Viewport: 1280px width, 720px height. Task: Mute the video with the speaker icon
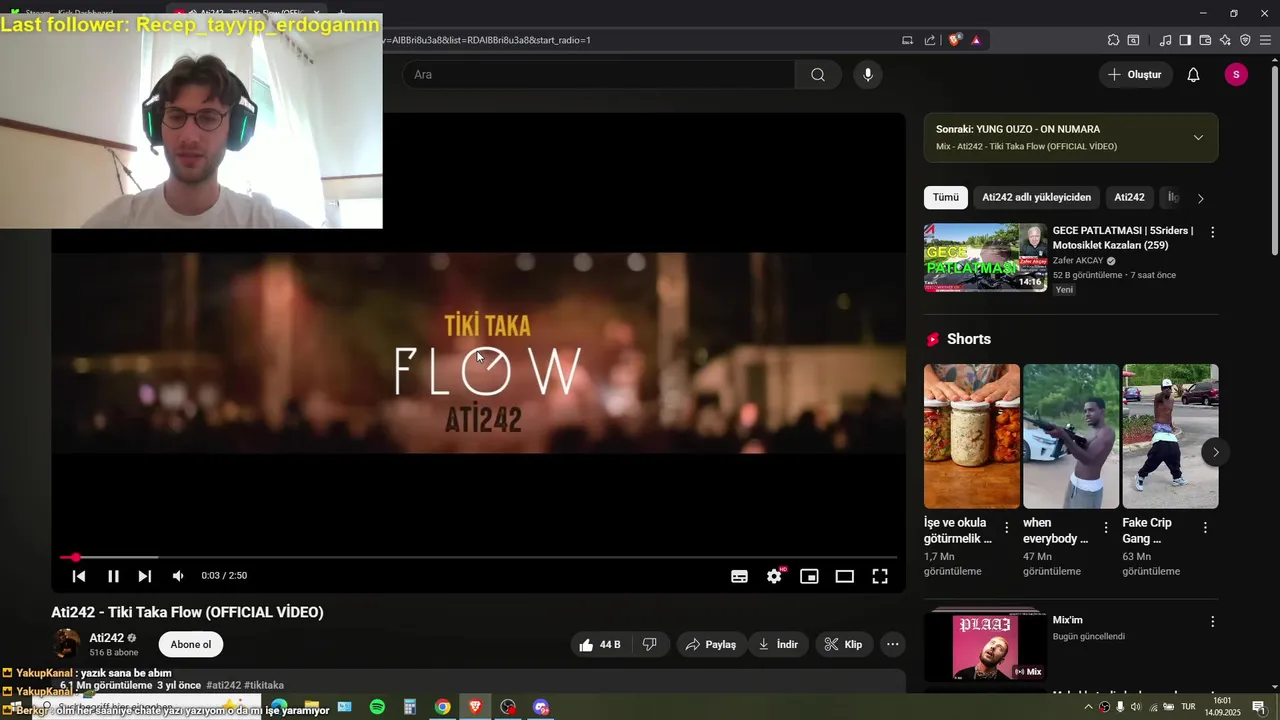tap(178, 576)
